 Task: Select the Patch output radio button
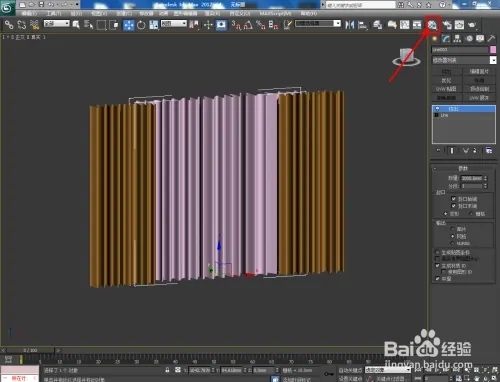point(452,229)
